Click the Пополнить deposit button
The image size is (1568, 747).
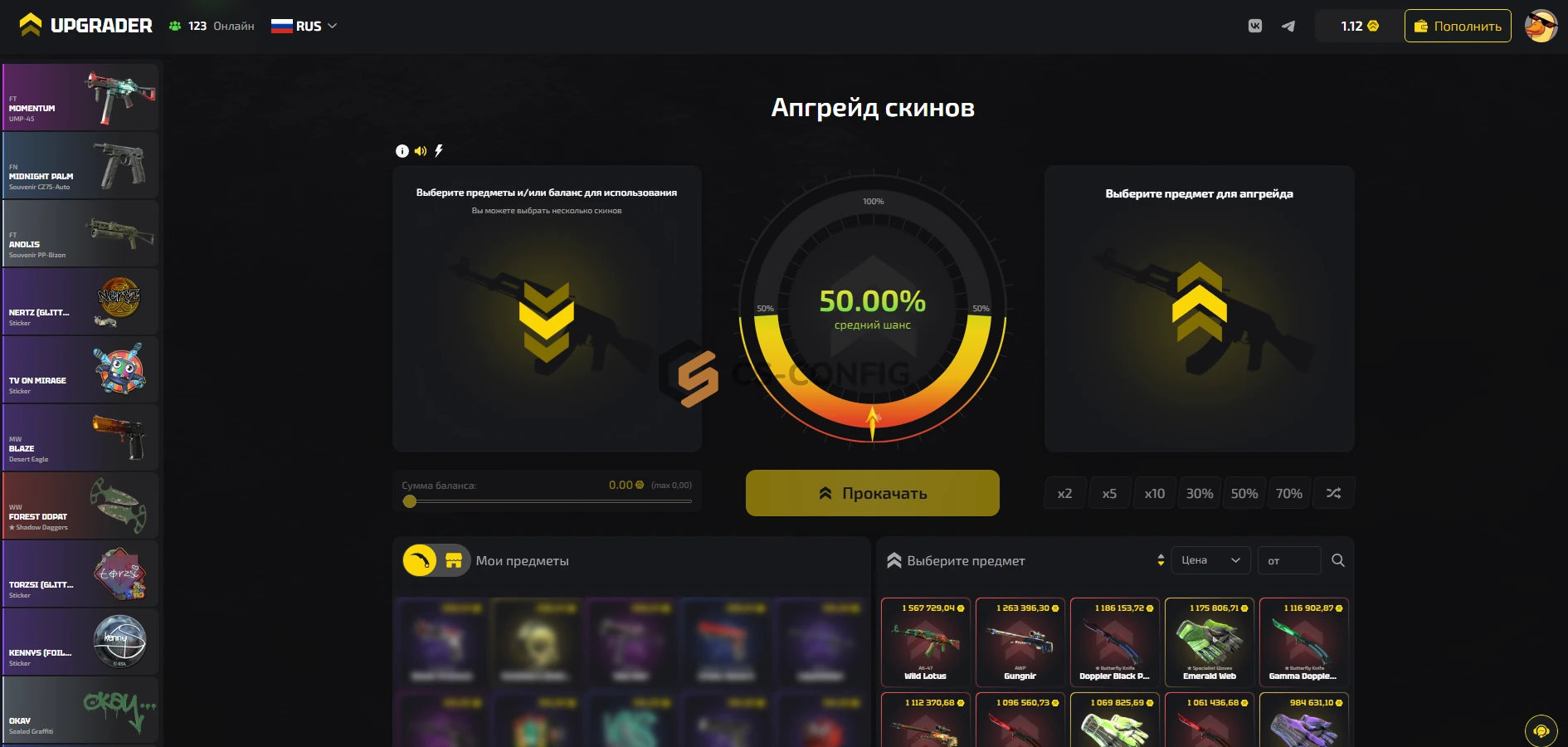(x=1458, y=26)
